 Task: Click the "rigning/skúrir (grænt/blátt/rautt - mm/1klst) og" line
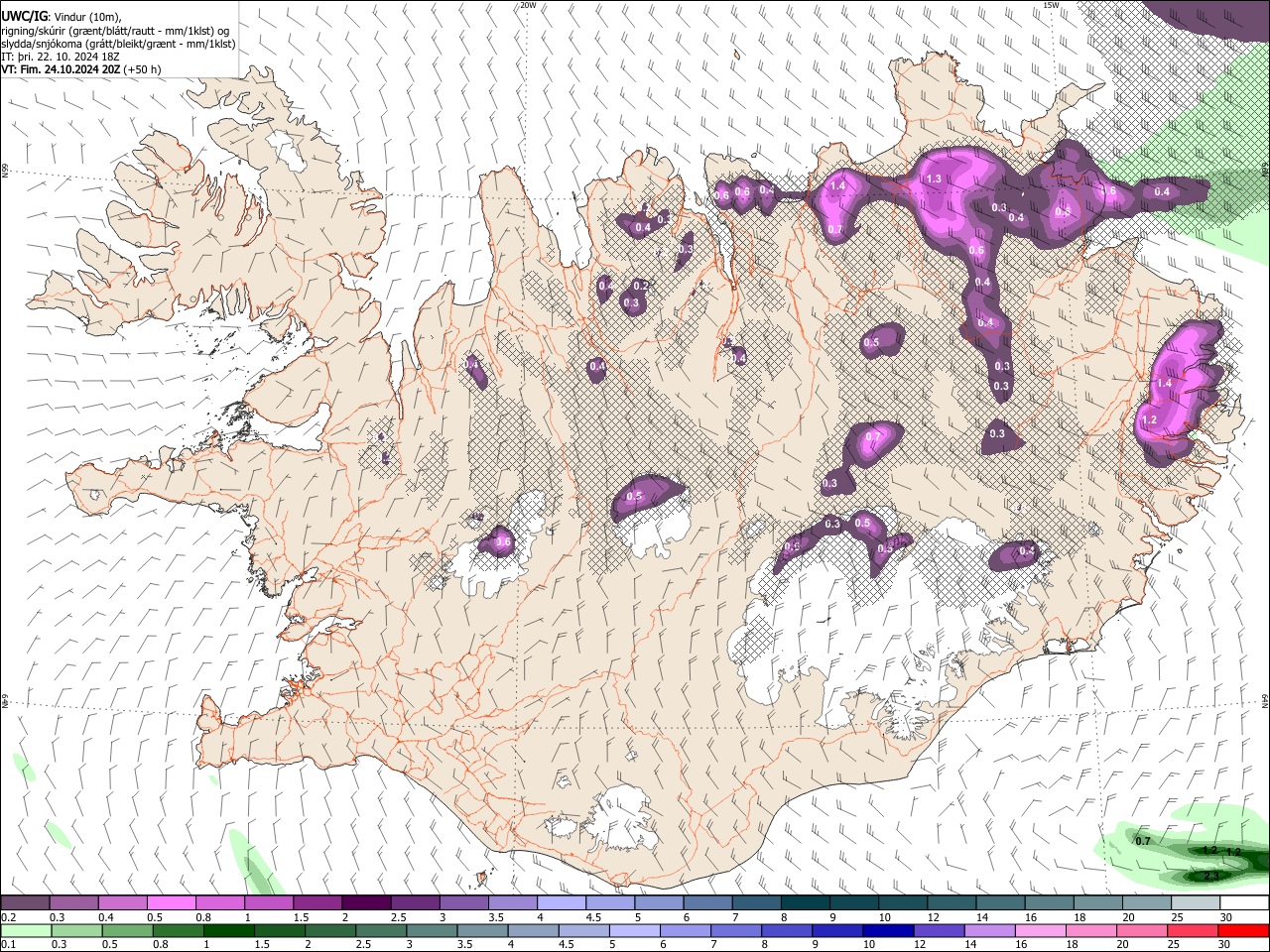(115, 31)
